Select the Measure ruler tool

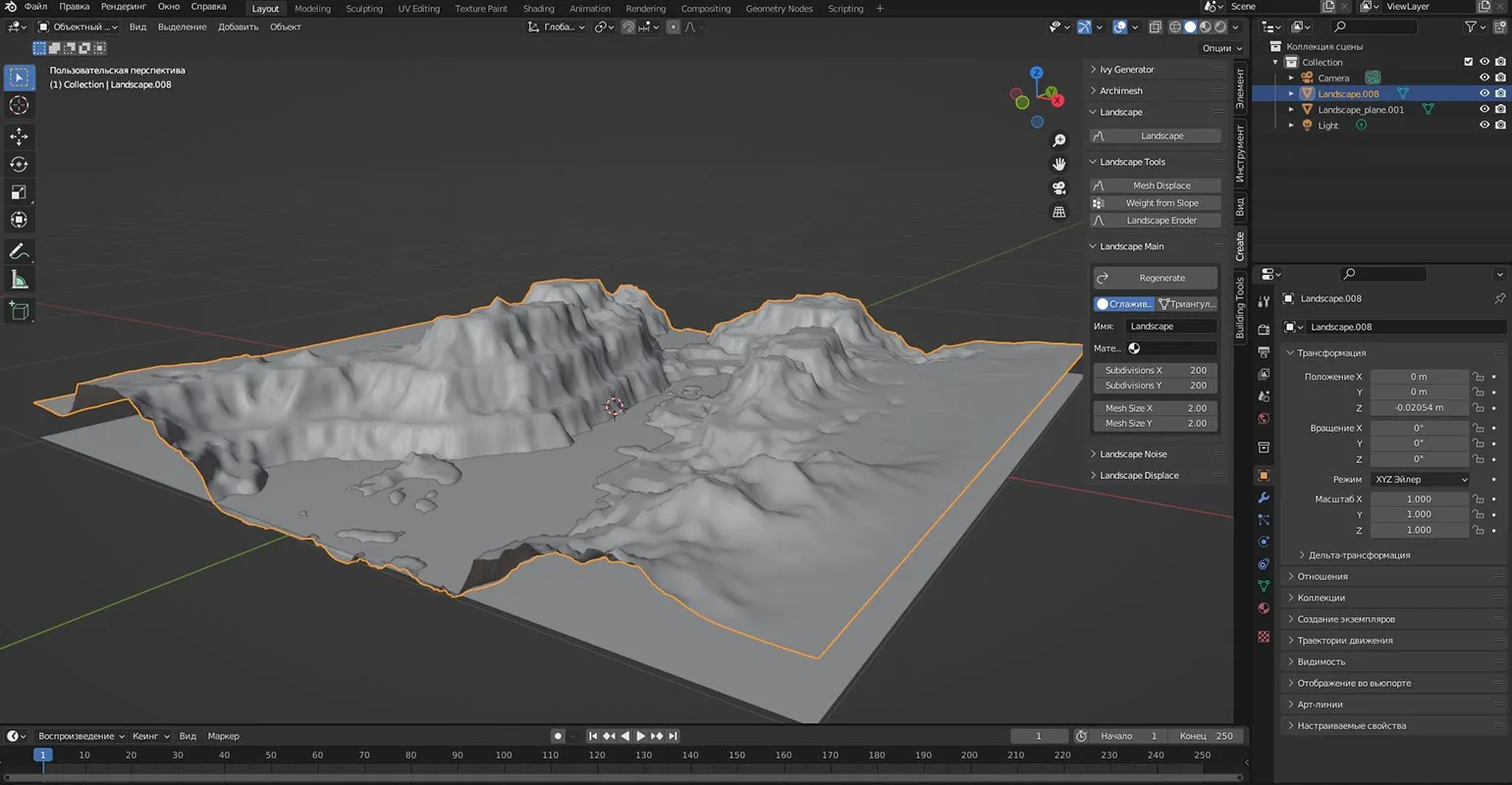coord(19,281)
